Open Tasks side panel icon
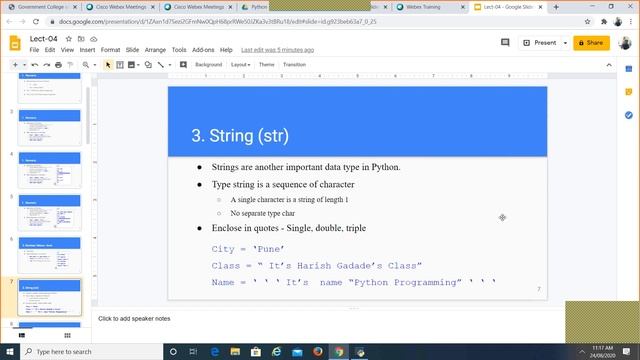Screen dimensions: 640x360 click(629, 116)
